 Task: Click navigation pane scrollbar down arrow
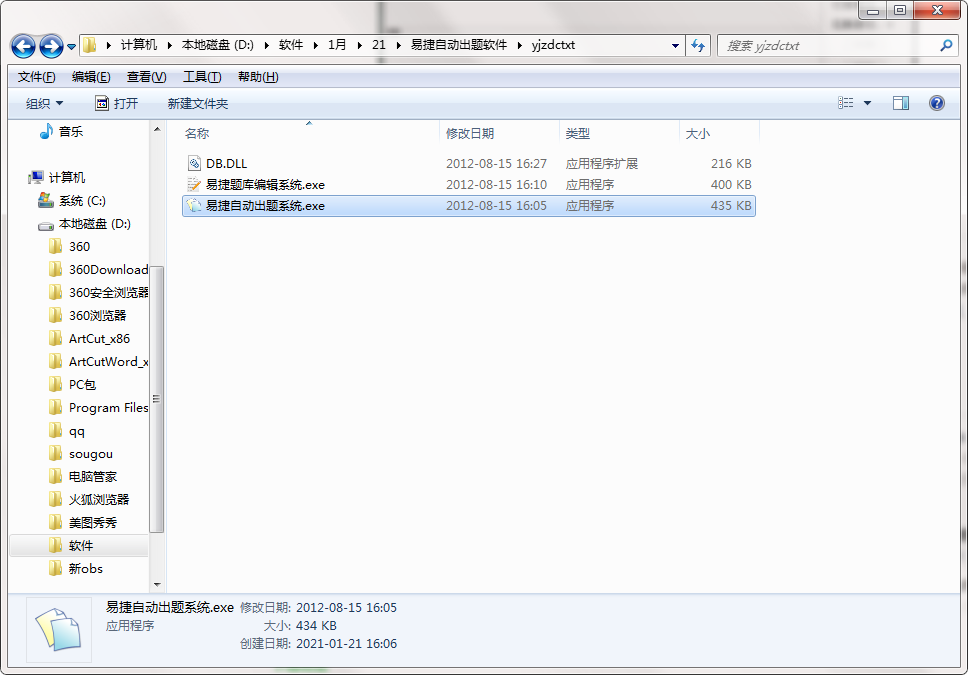[157, 584]
